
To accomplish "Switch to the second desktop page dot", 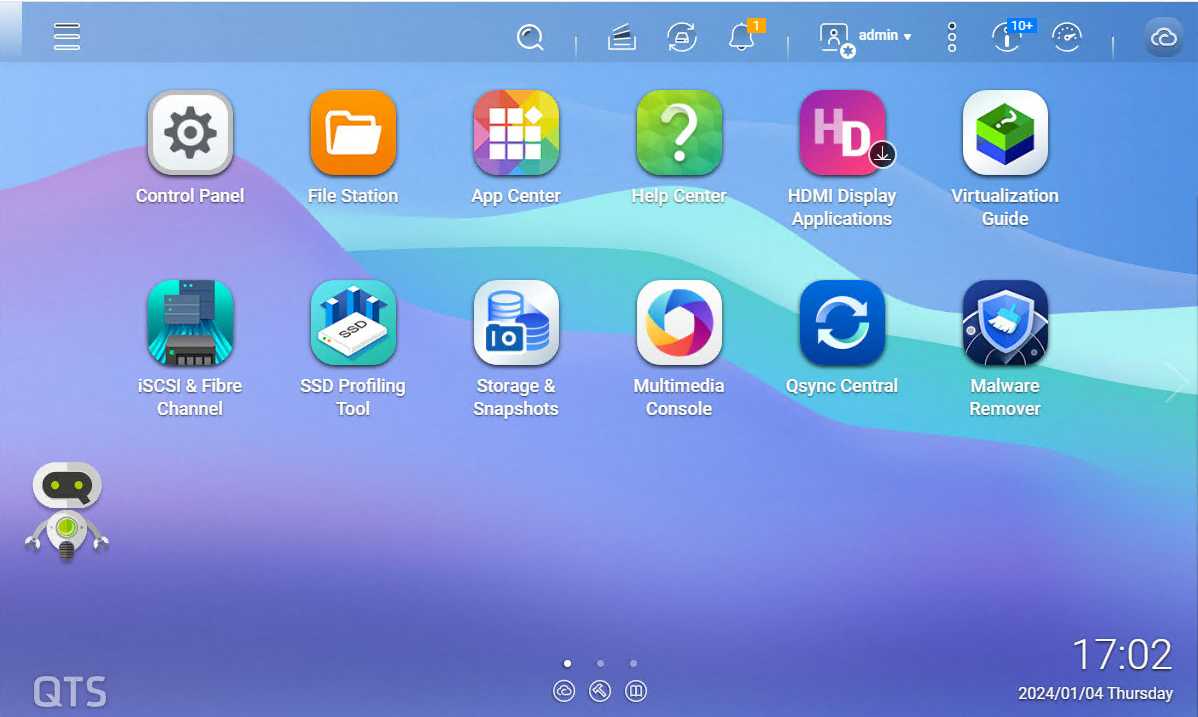I will 601,663.
